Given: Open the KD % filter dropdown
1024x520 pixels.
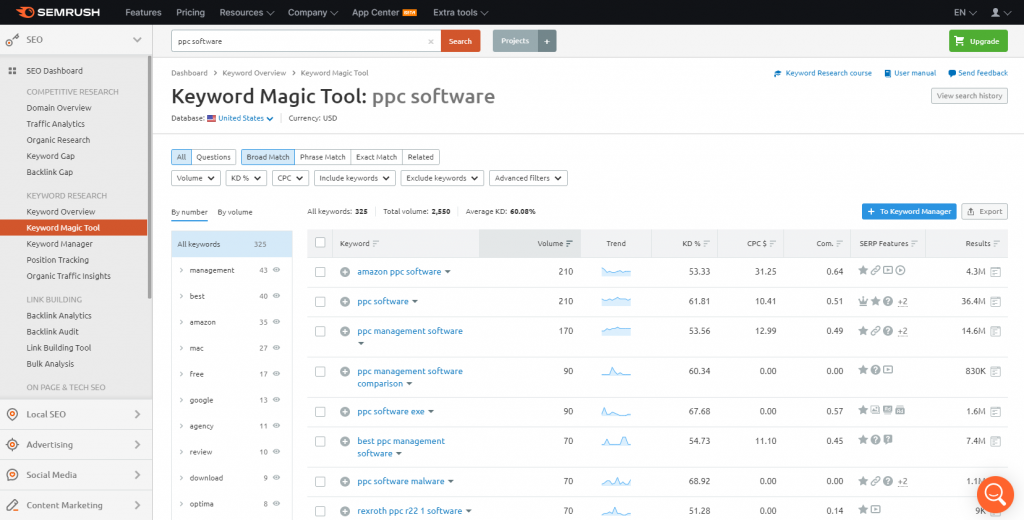Looking at the screenshot, I should [245, 178].
